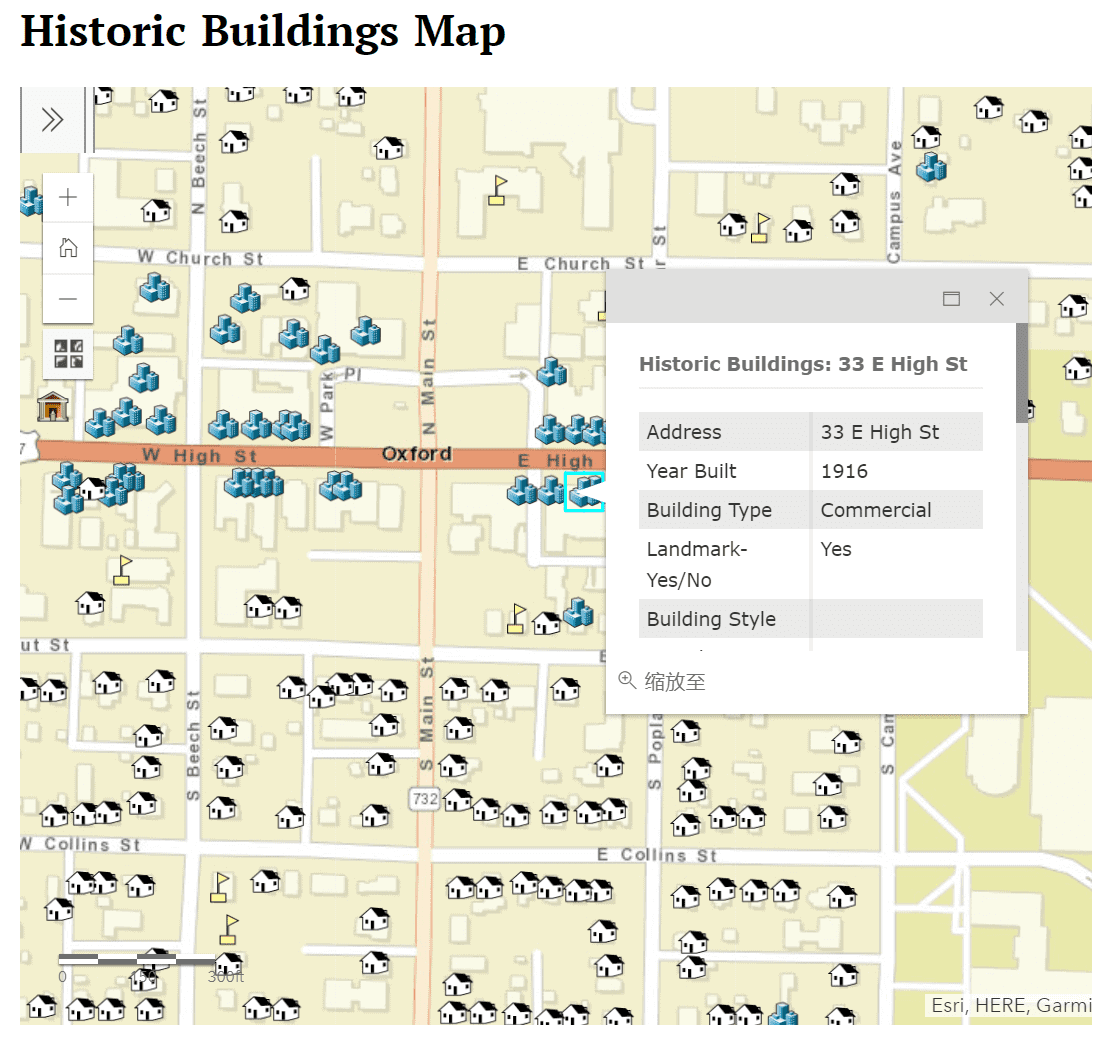Screen dimensions: 1102x1043
Task: Click the Building Type Commercial row
Action: [810, 510]
